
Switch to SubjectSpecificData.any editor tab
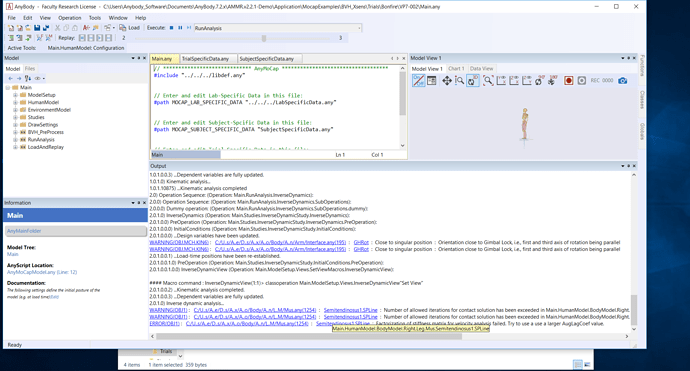coord(267,59)
